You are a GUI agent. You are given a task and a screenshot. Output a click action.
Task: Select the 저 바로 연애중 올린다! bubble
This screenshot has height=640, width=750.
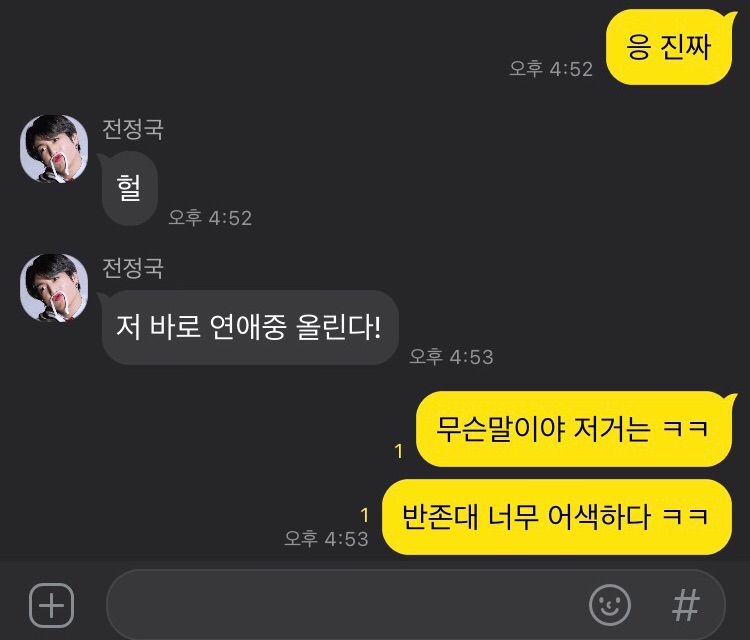[x=249, y=328]
